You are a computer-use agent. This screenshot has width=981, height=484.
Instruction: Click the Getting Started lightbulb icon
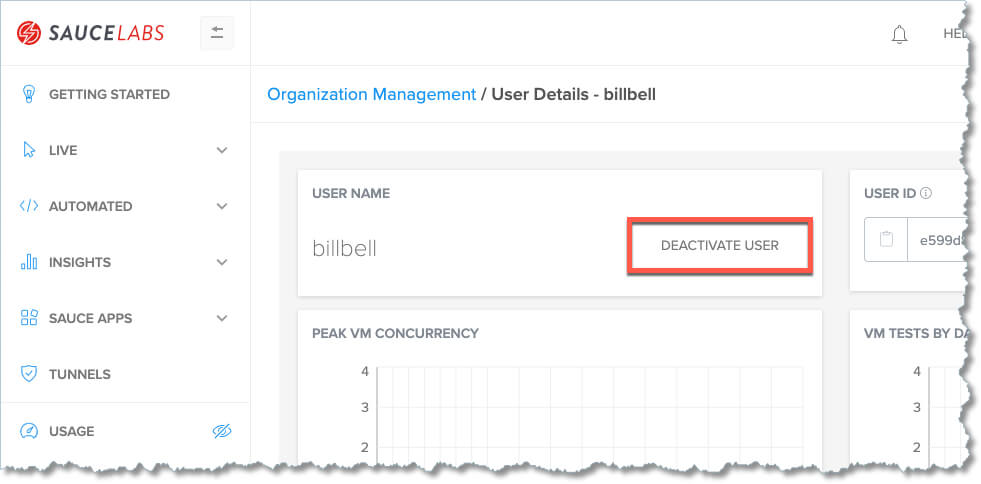(29, 94)
